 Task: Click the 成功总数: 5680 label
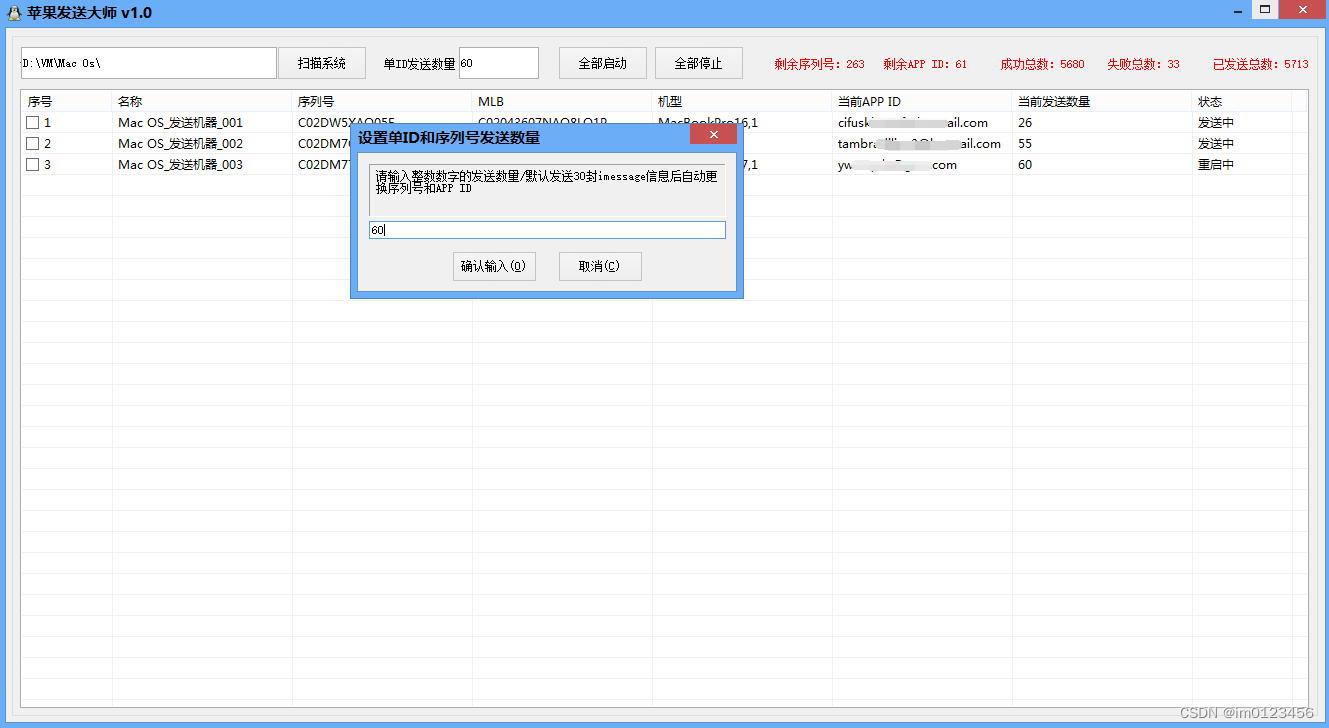[1042, 64]
